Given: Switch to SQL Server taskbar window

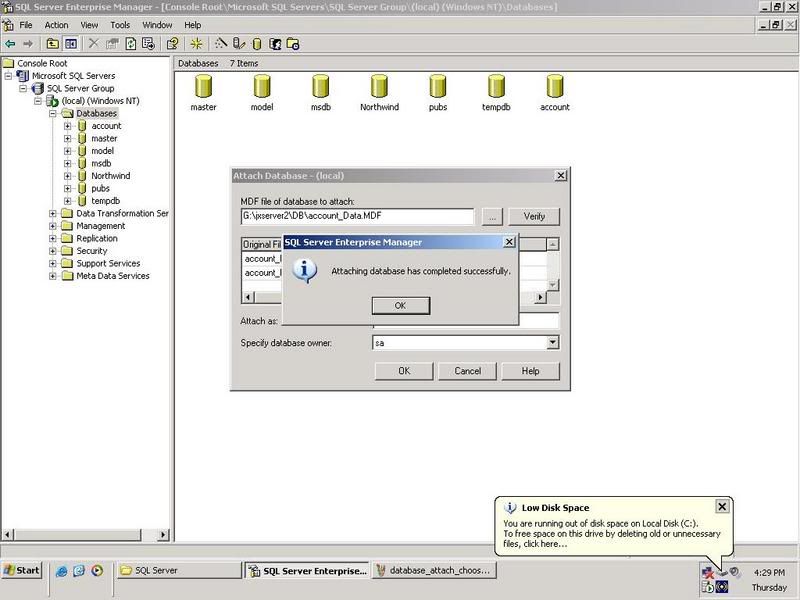Looking at the screenshot, I should (179, 570).
